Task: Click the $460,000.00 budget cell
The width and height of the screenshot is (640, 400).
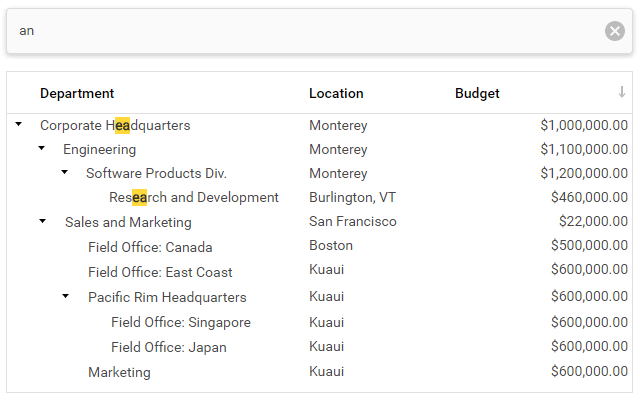Action: 589,197
